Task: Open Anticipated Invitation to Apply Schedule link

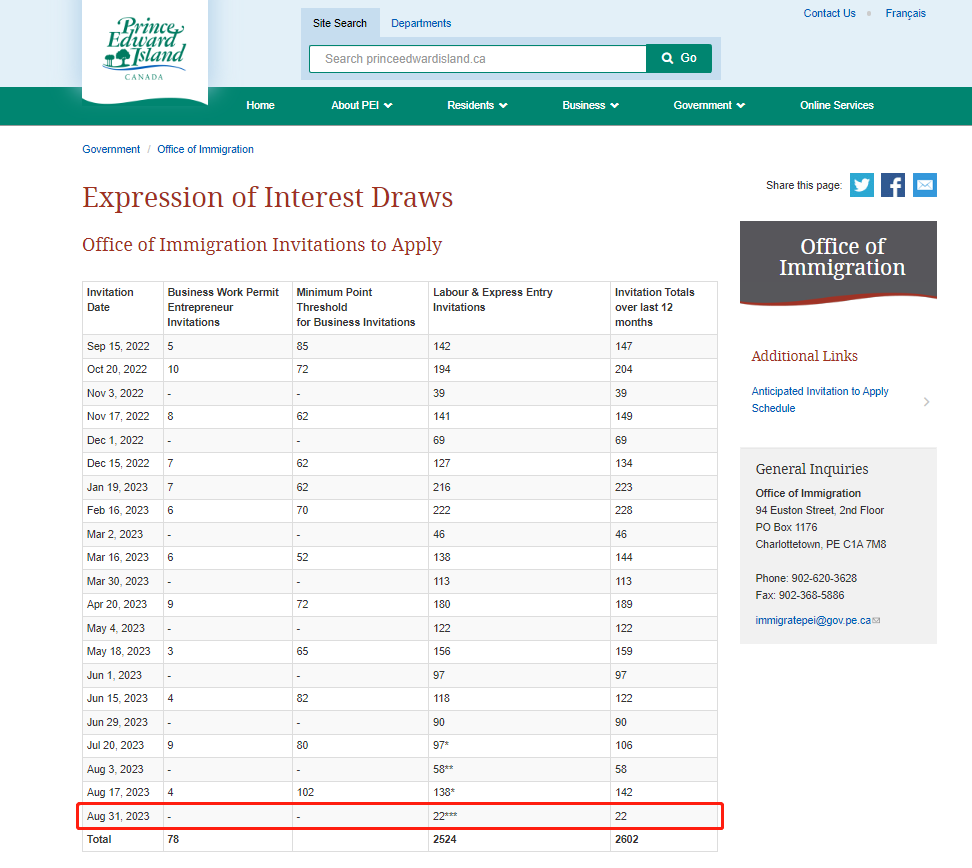Action: click(x=820, y=400)
